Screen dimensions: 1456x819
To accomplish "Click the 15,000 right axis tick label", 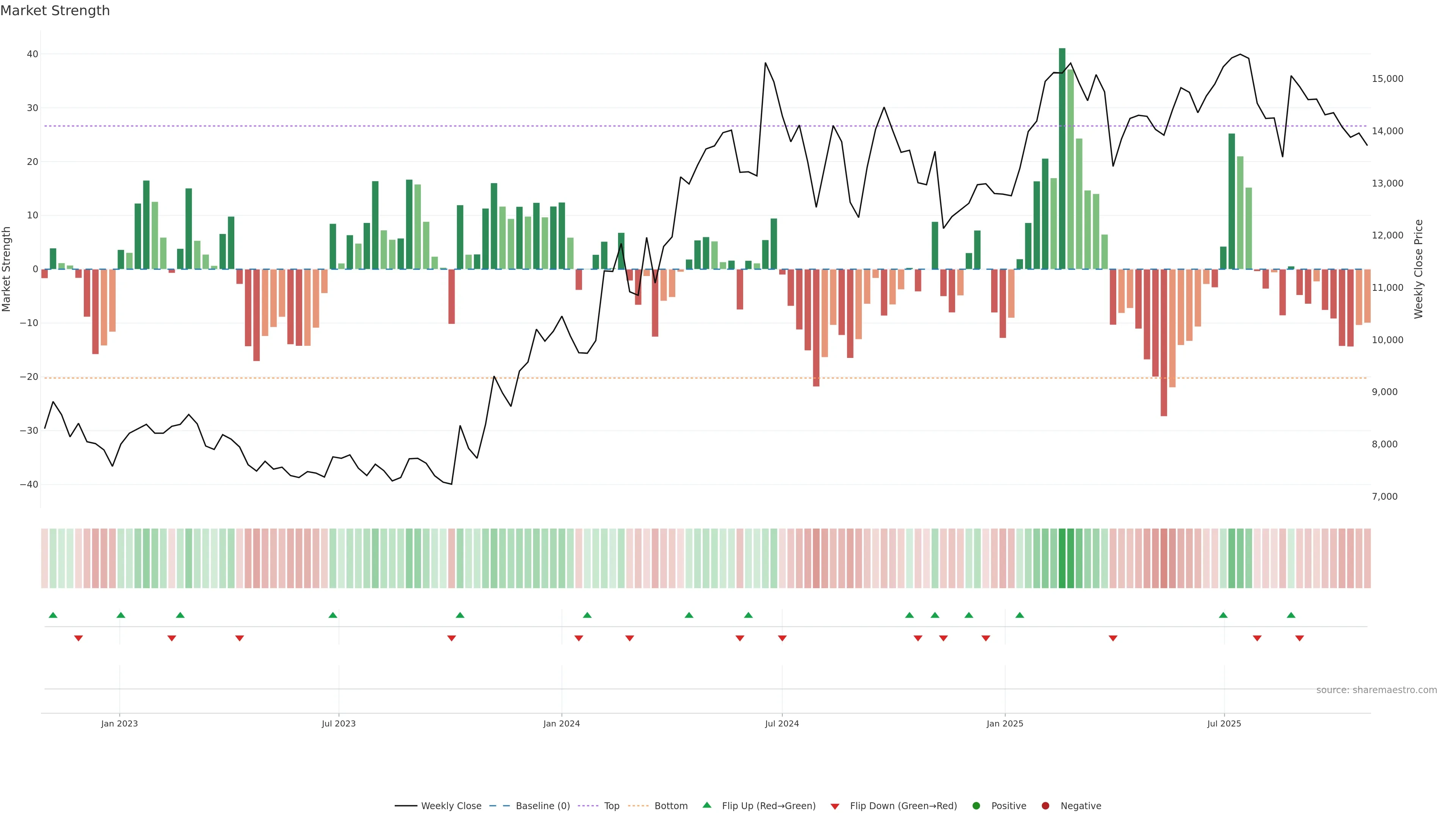I will pos(1387,78).
